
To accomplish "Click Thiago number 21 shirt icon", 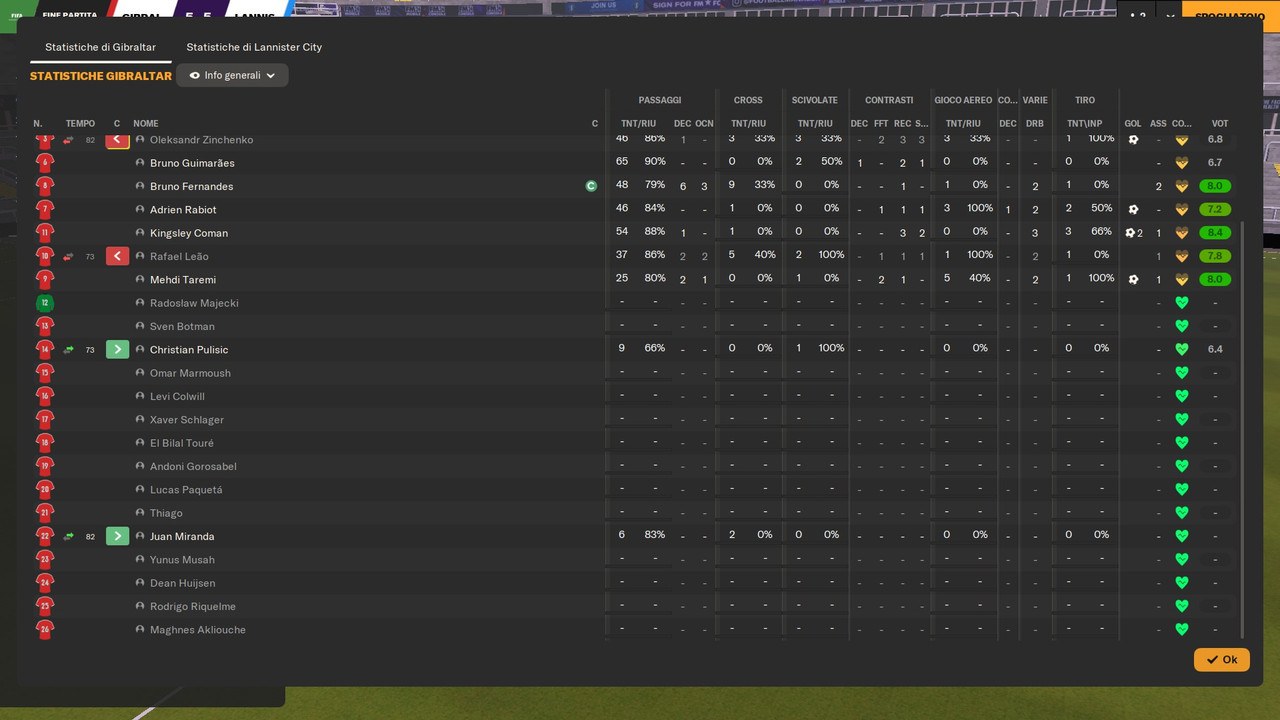I will (44, 513).
